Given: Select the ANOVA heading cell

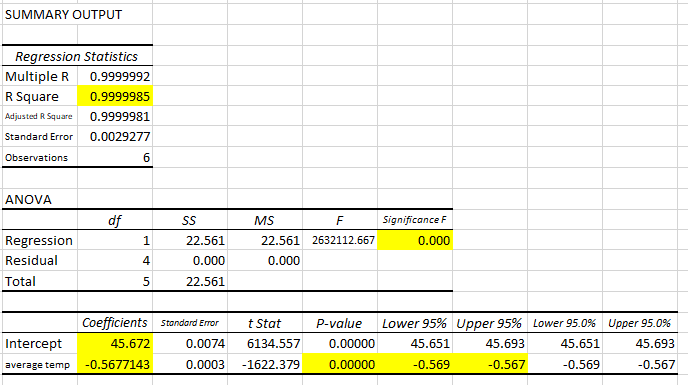Looking at the screenshot, I should click(x=40, y=200).
